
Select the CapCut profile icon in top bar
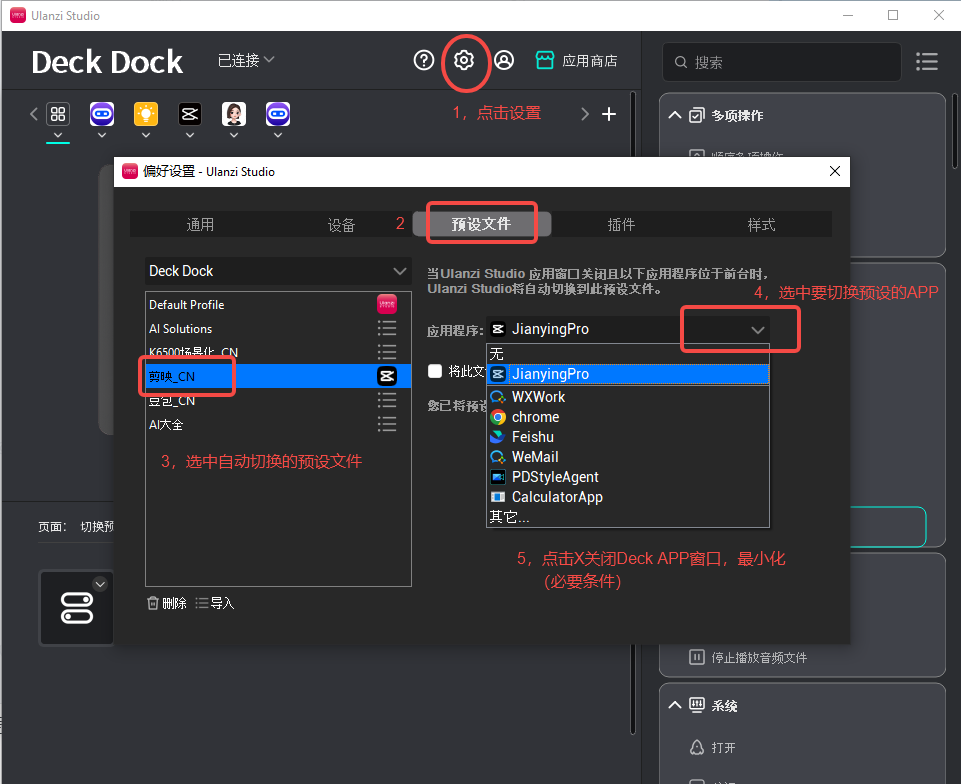[190, 114]
